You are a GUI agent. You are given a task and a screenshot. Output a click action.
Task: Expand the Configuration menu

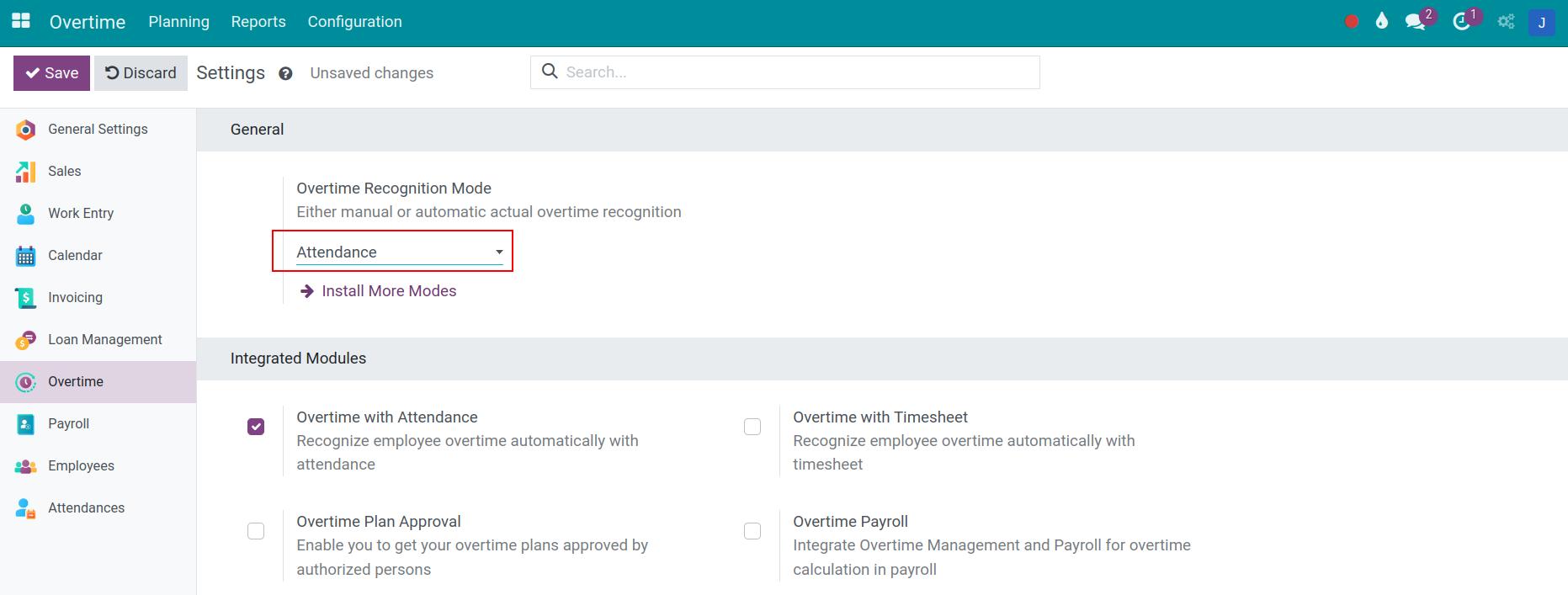[x=354, y=22]
